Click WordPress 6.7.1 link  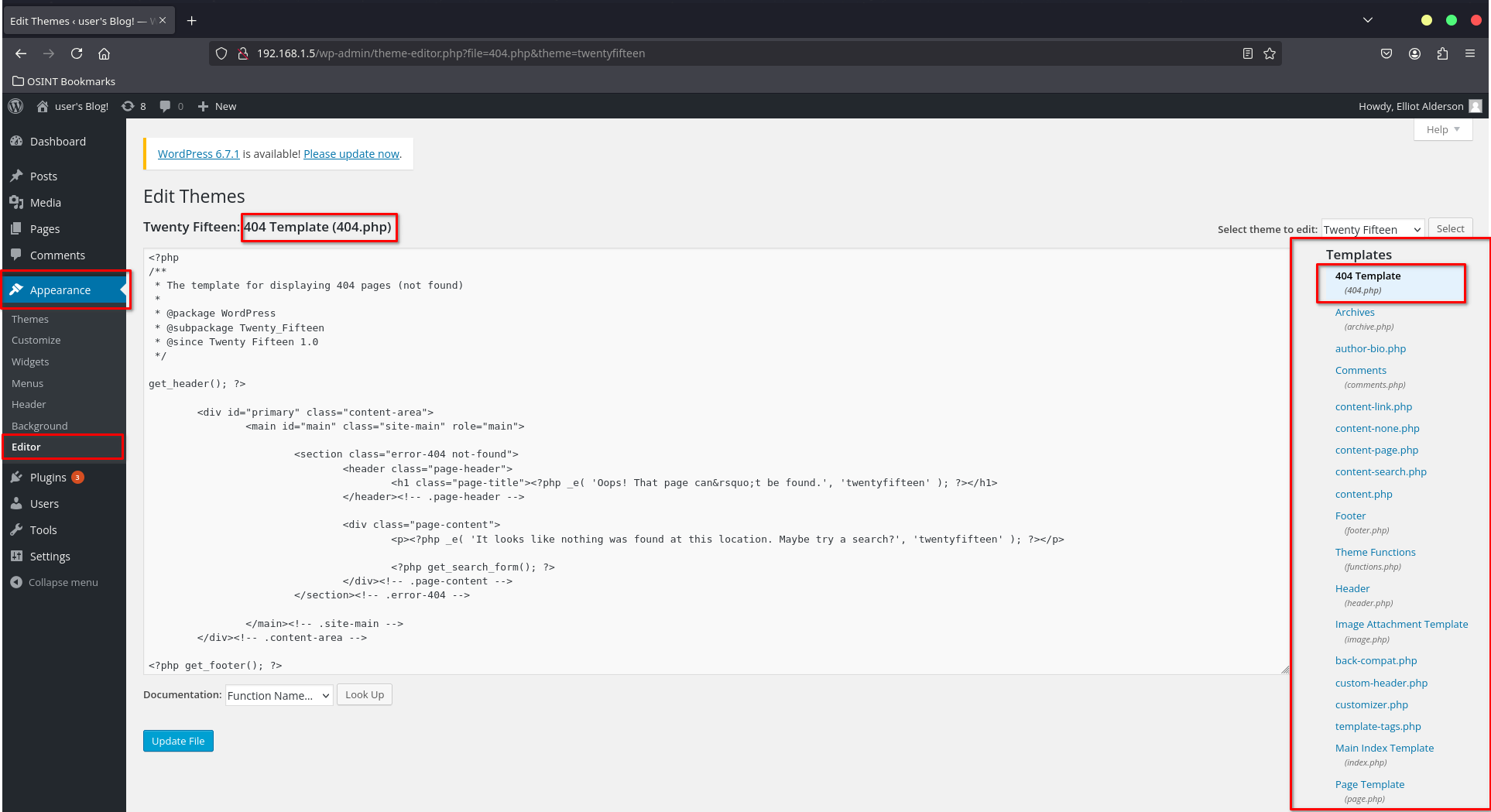pos(199,154)
